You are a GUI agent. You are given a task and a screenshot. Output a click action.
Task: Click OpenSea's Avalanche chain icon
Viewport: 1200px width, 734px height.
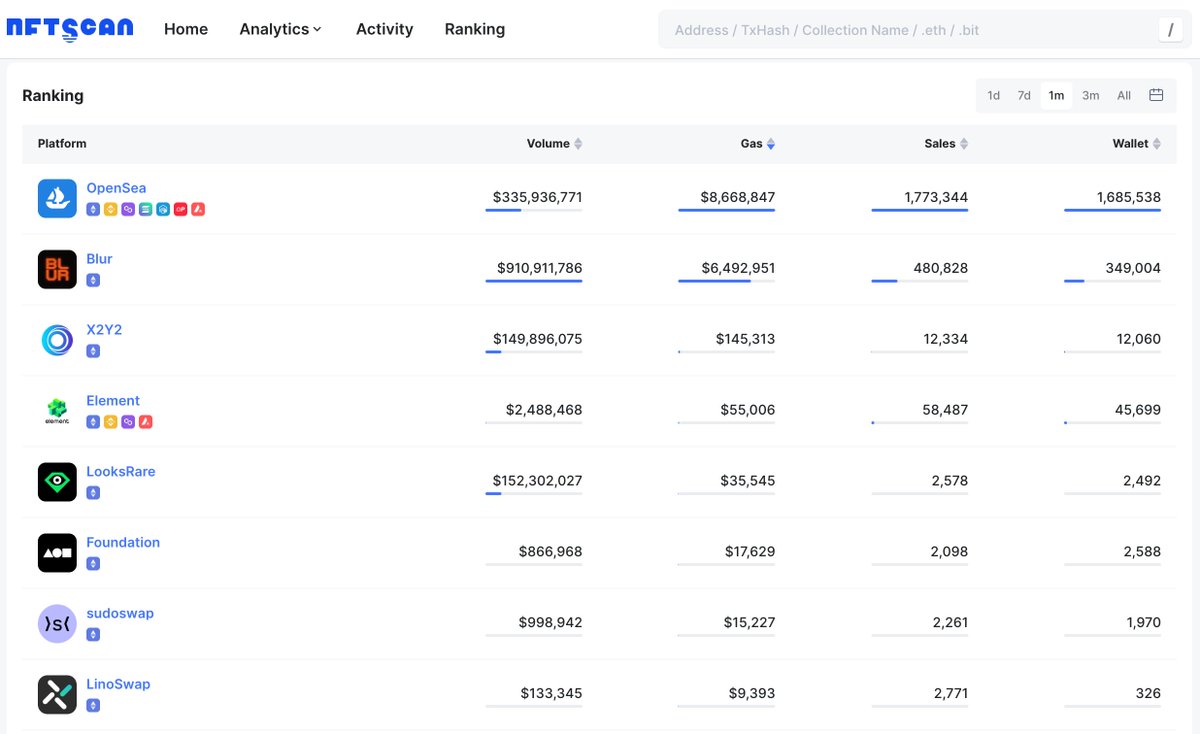click(x=198, y=209)
